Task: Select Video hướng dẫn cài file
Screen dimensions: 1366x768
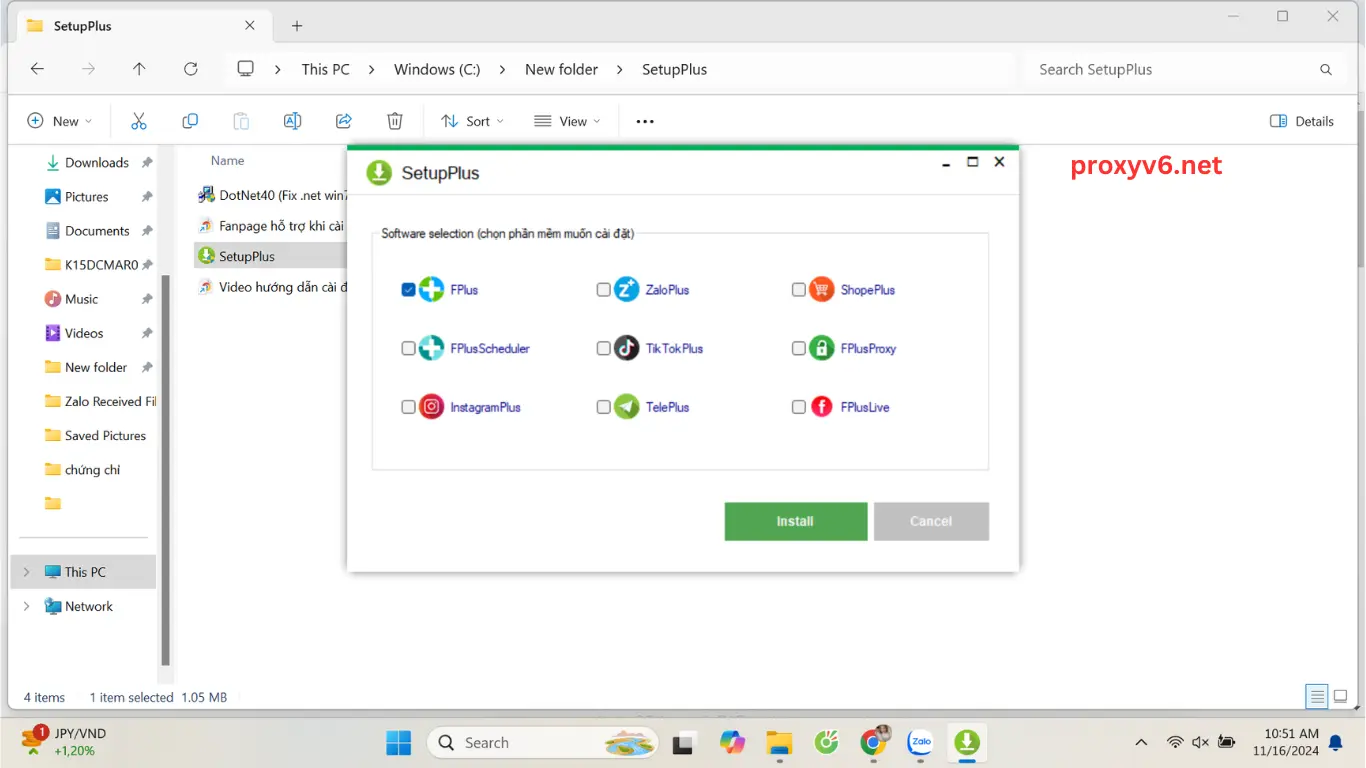Action: pos(272,287)
